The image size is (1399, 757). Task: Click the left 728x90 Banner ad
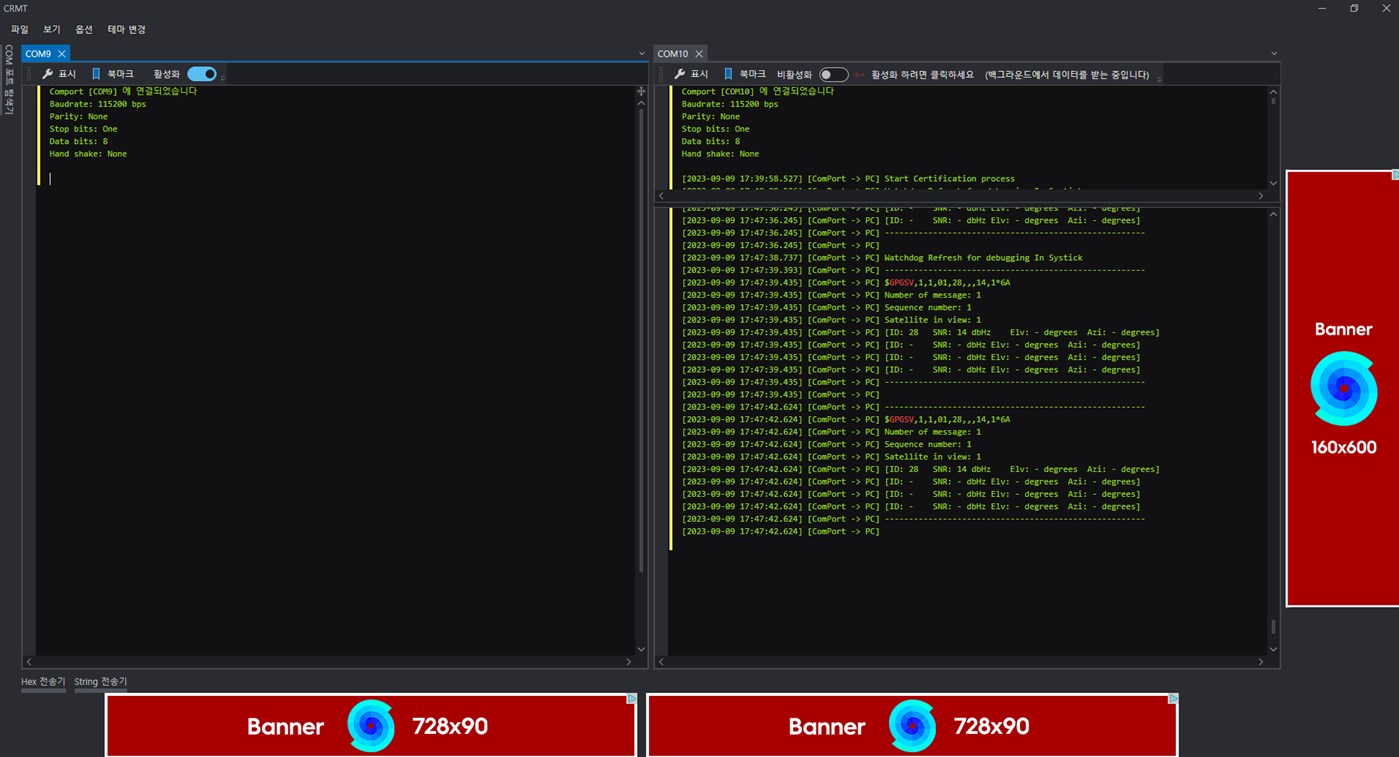coord(370,725)
